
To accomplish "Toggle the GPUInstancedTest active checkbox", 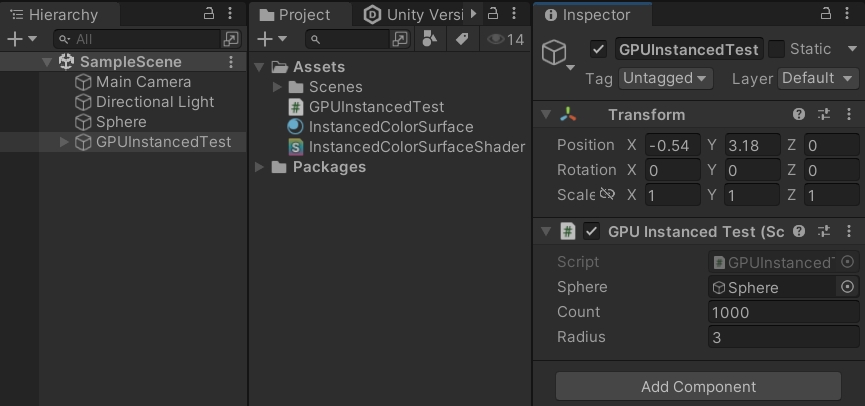I will click(x=599, y=49).
